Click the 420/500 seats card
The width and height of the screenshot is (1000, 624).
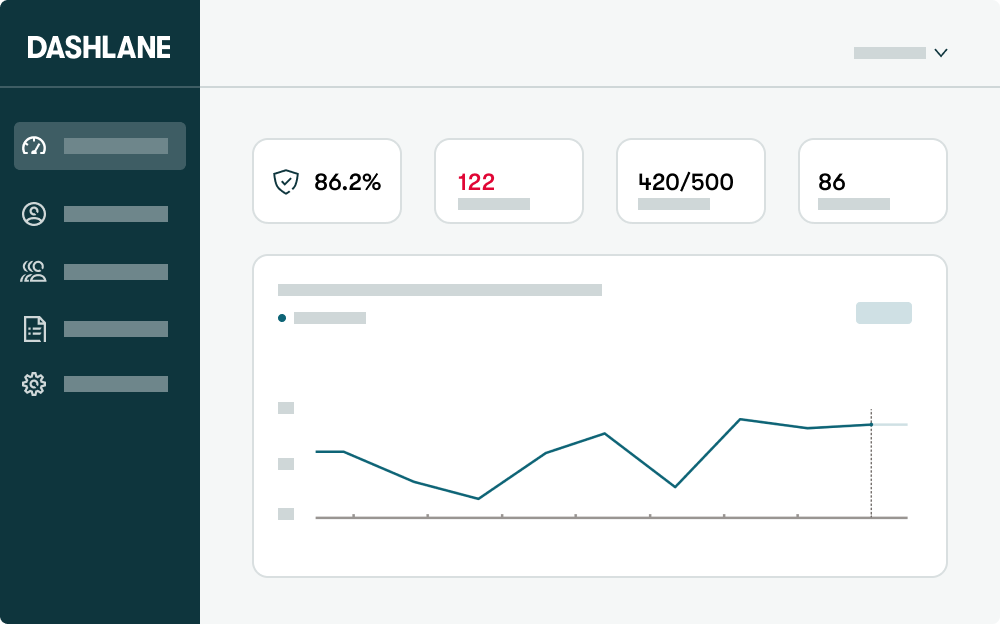pyautogui.click(x=691, y=181)
